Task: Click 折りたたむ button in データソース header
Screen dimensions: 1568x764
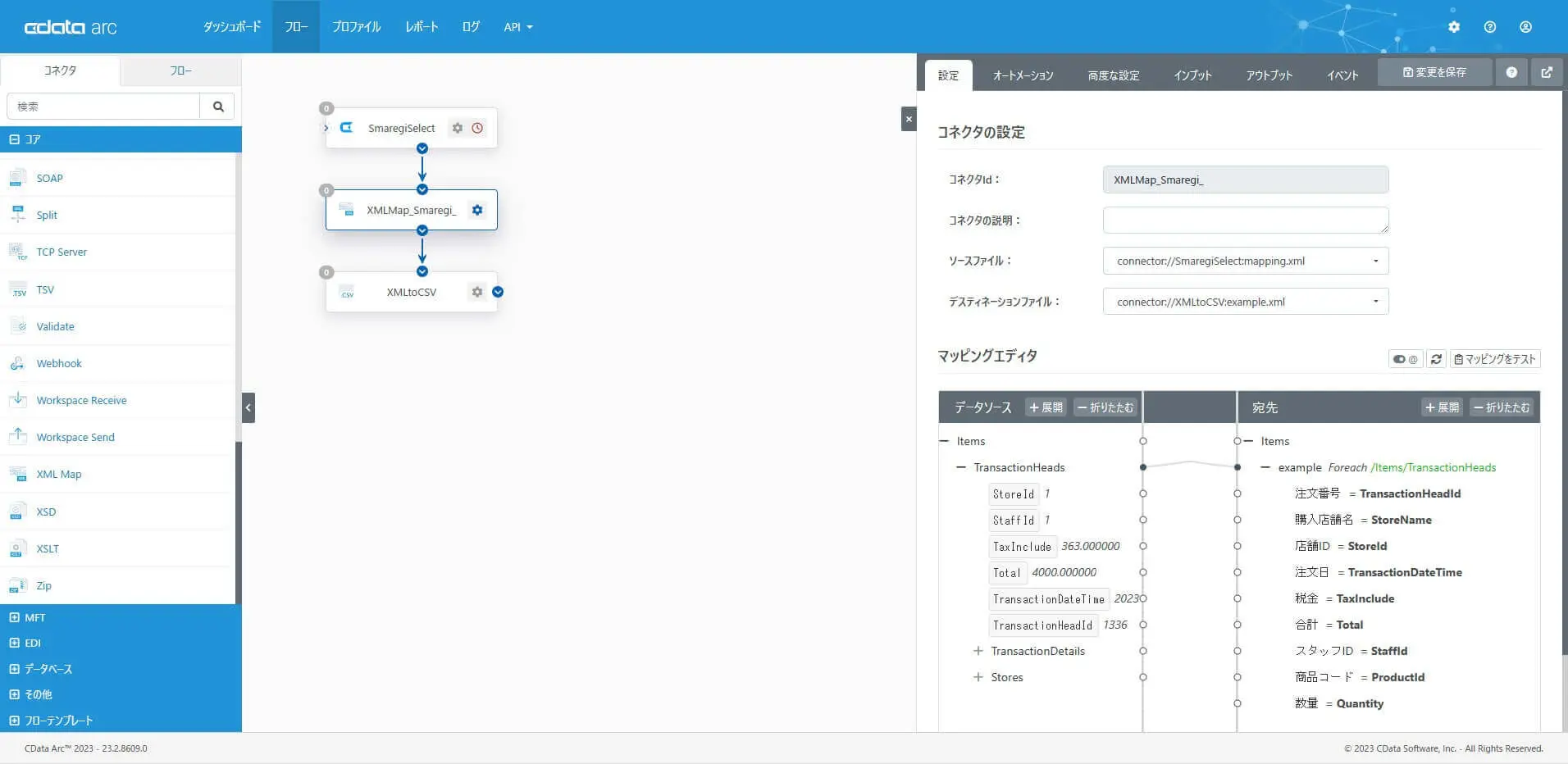Action: click(x=1105, y=407)
